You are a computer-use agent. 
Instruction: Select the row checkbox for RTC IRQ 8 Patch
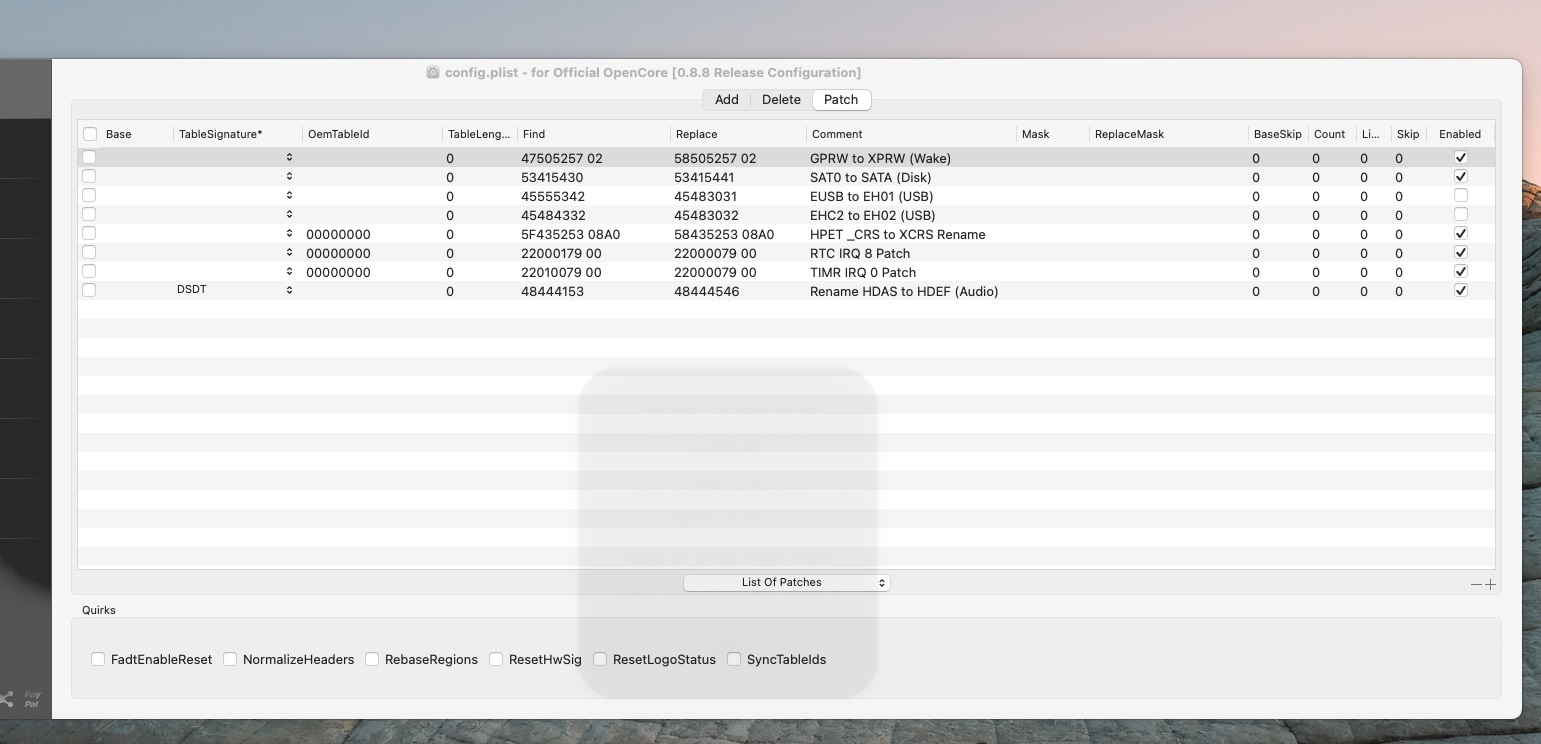[x=88, y=252]
